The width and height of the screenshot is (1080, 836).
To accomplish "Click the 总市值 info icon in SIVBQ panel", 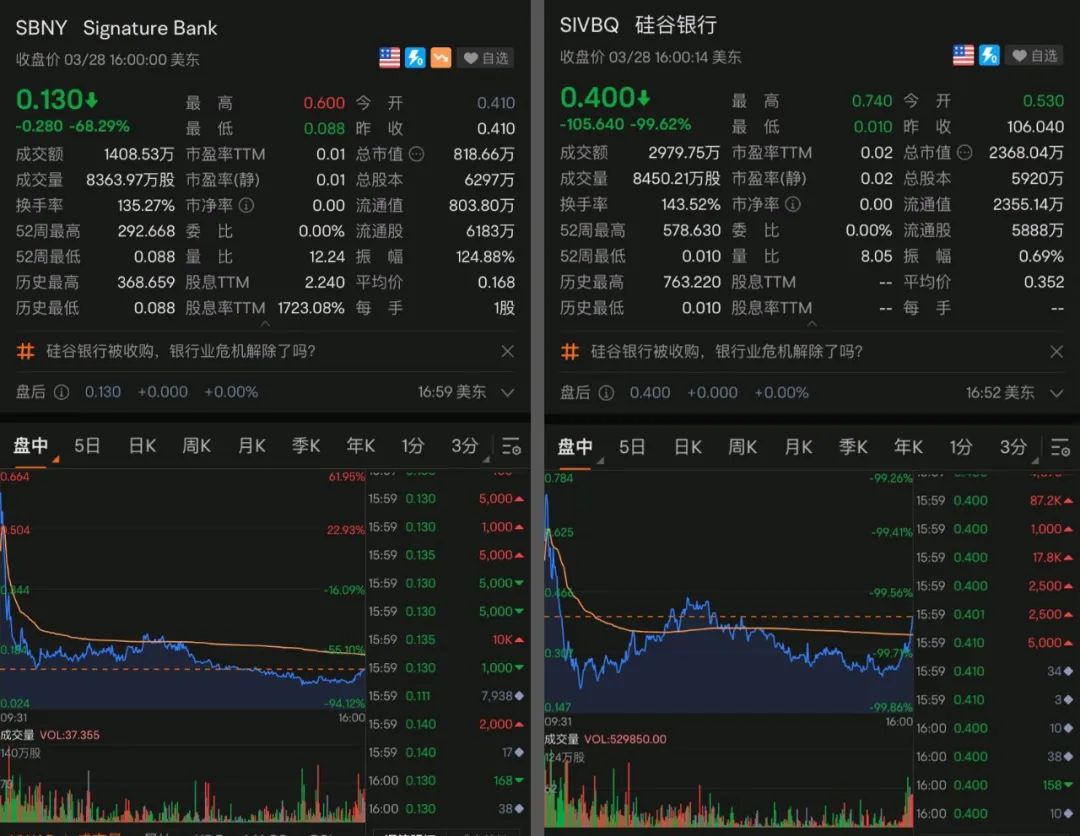I will 965,152.
